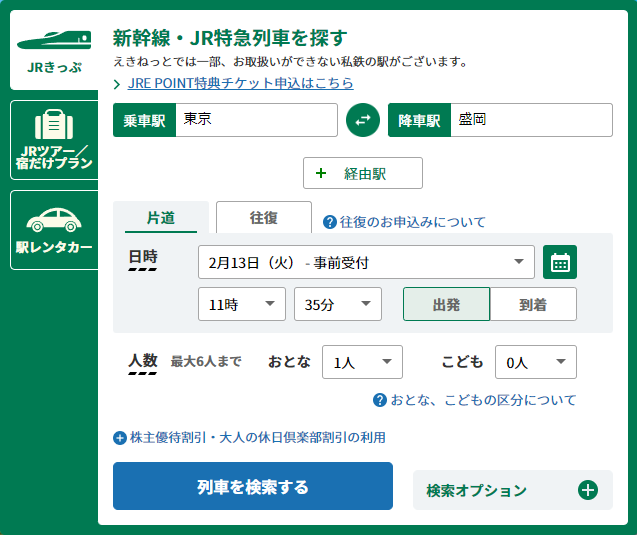This screenshot has width=637, height=535.
Task: Open JRE POINT特典チケット申込はこちら link
Action: coord(240,83)
